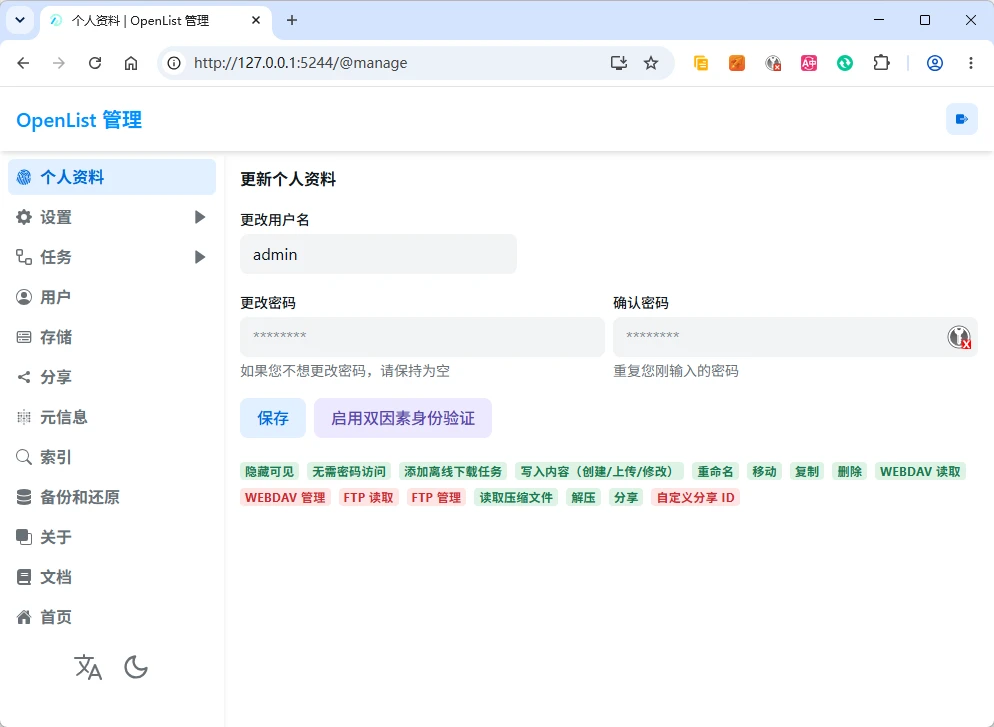Click the 保存 button
994x727 pixels.
pyautogui.click(x=273, y=418)
